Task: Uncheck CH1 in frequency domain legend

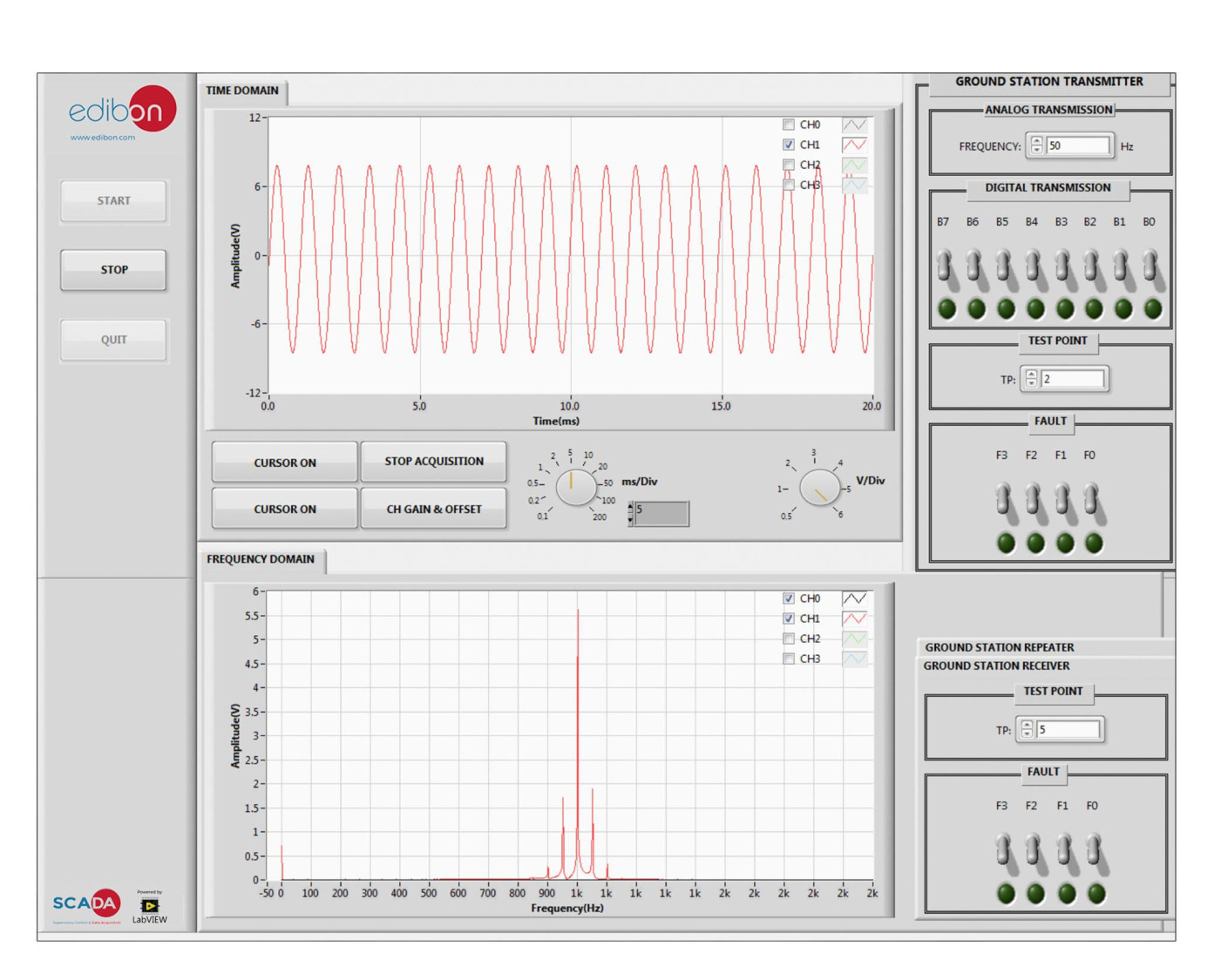Action: [789, 618]
